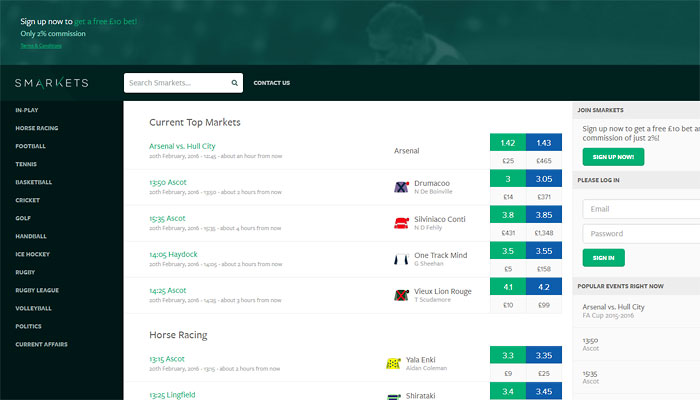The height and width of the screenshot is (400, 700).
Task: Open Arsenal vs. Hull City market
Action: tap(182, 146)
